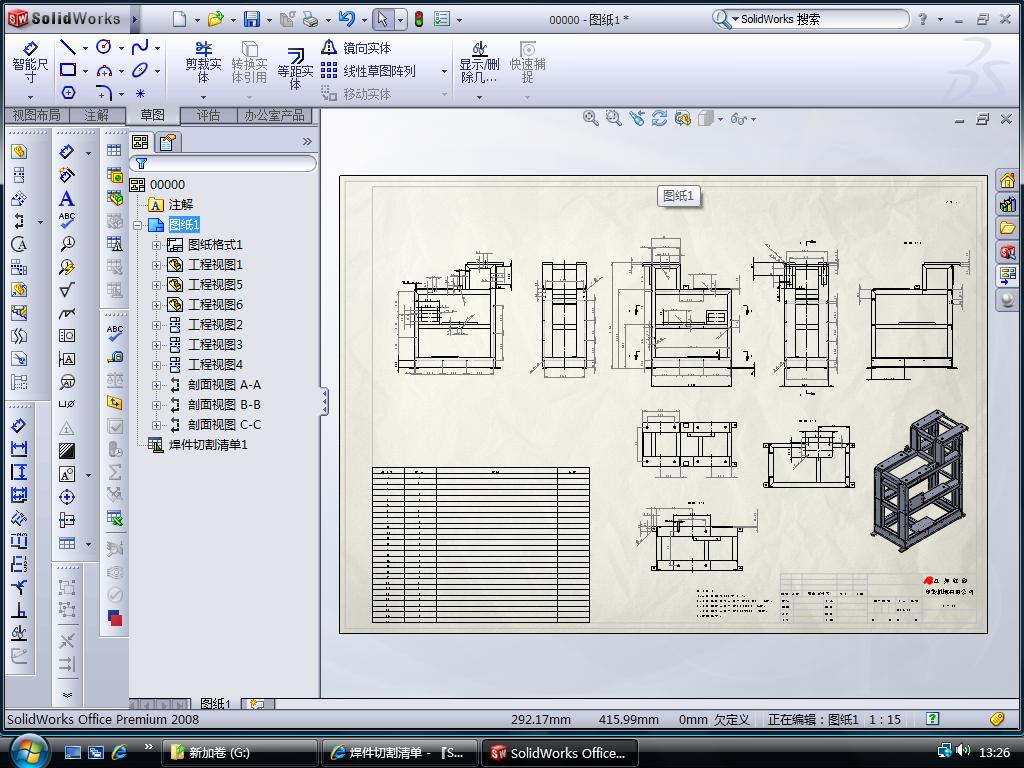Open the 评估 (Evaluate) tab
1024x768 pixels.
208,115
